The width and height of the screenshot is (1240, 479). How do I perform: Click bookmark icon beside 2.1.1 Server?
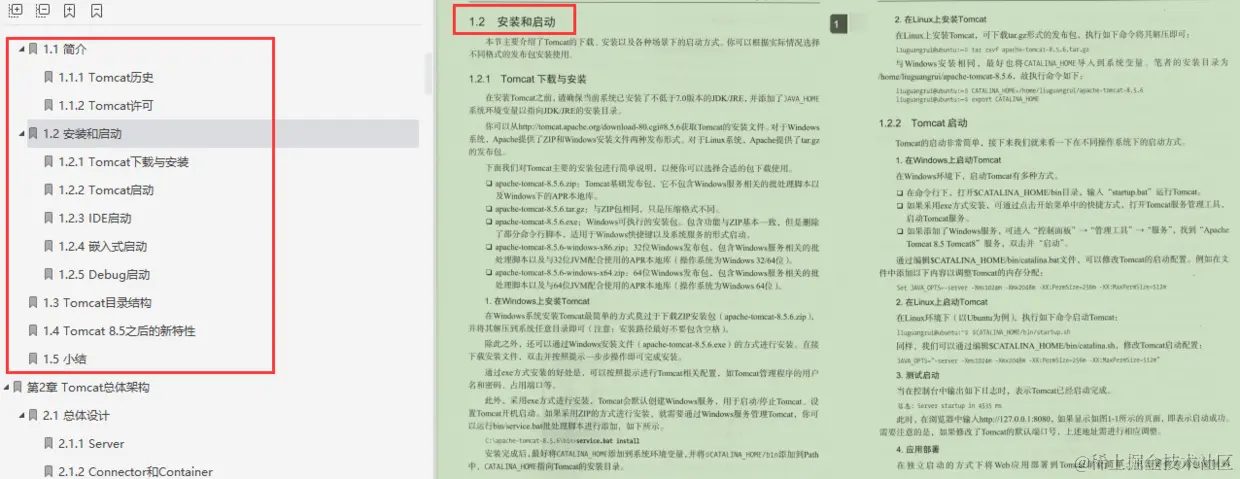click(48, 443)
